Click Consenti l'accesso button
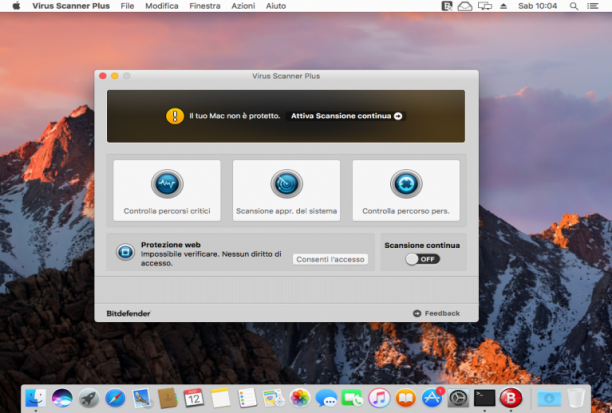 tap(330, 259)
